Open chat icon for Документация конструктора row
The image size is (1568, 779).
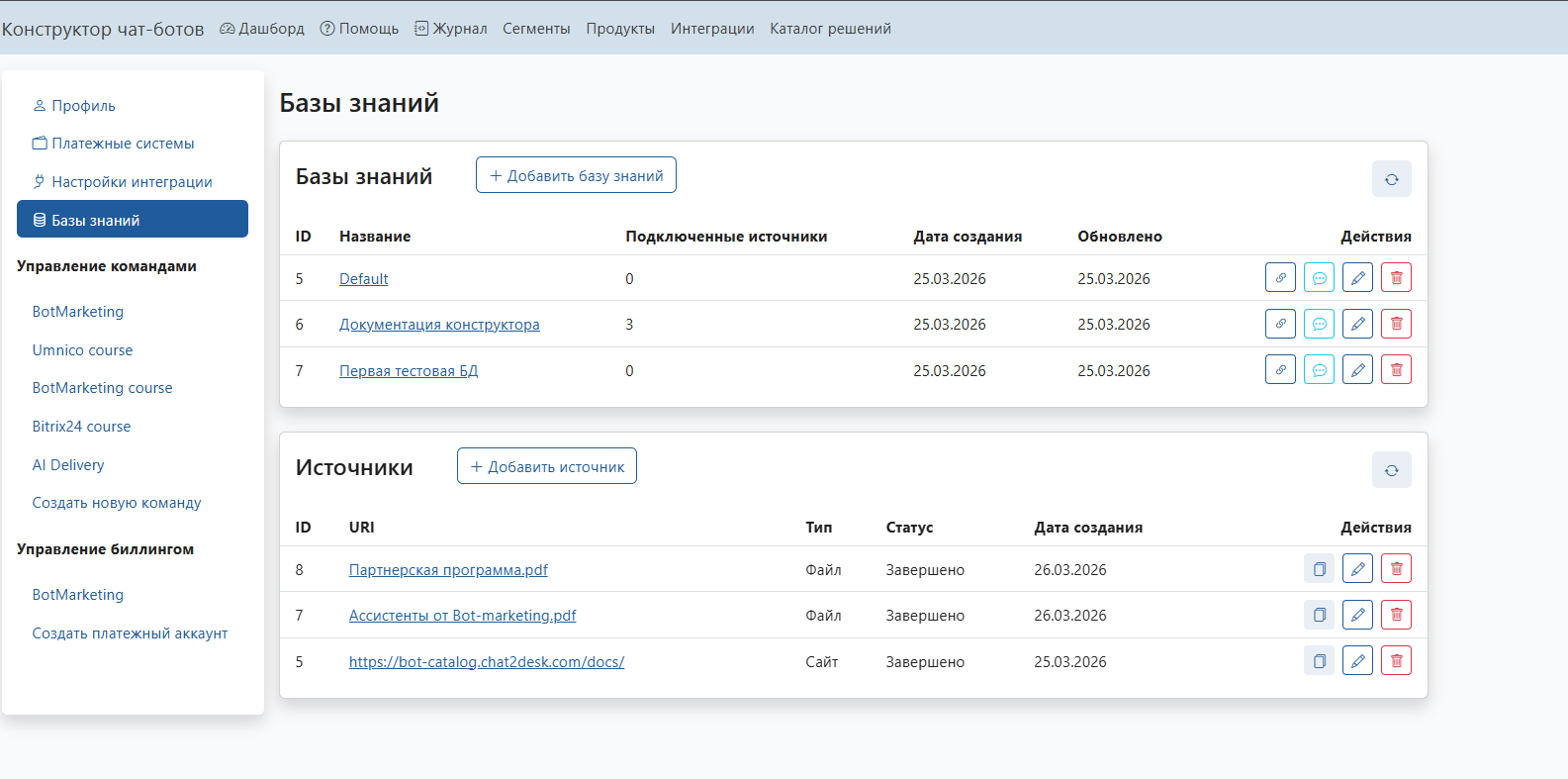click(1319, 324)
